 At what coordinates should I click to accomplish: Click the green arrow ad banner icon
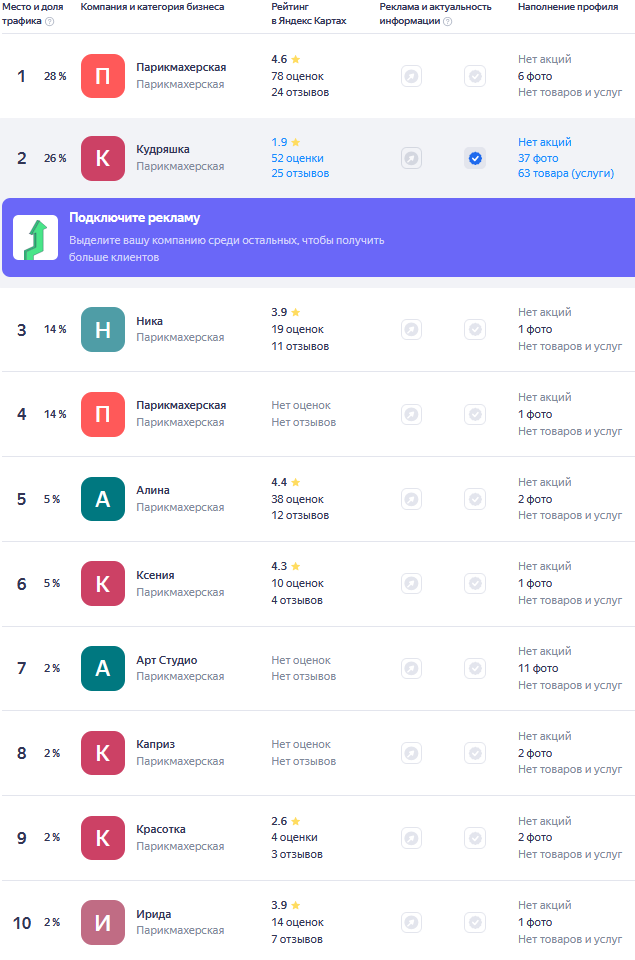[36, 238]
